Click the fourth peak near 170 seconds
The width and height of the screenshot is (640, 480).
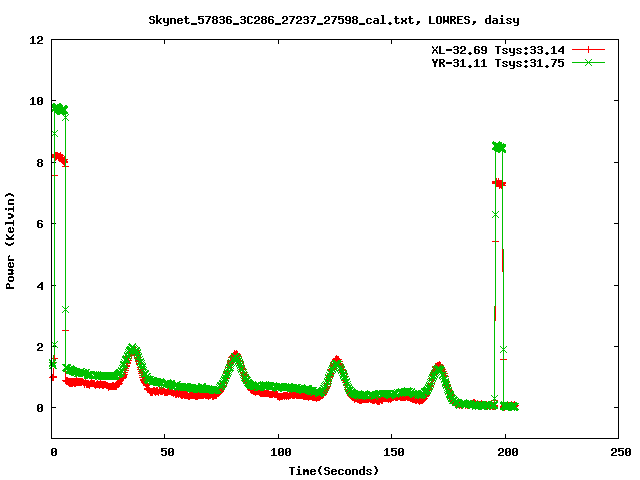[x=438, y=368]
